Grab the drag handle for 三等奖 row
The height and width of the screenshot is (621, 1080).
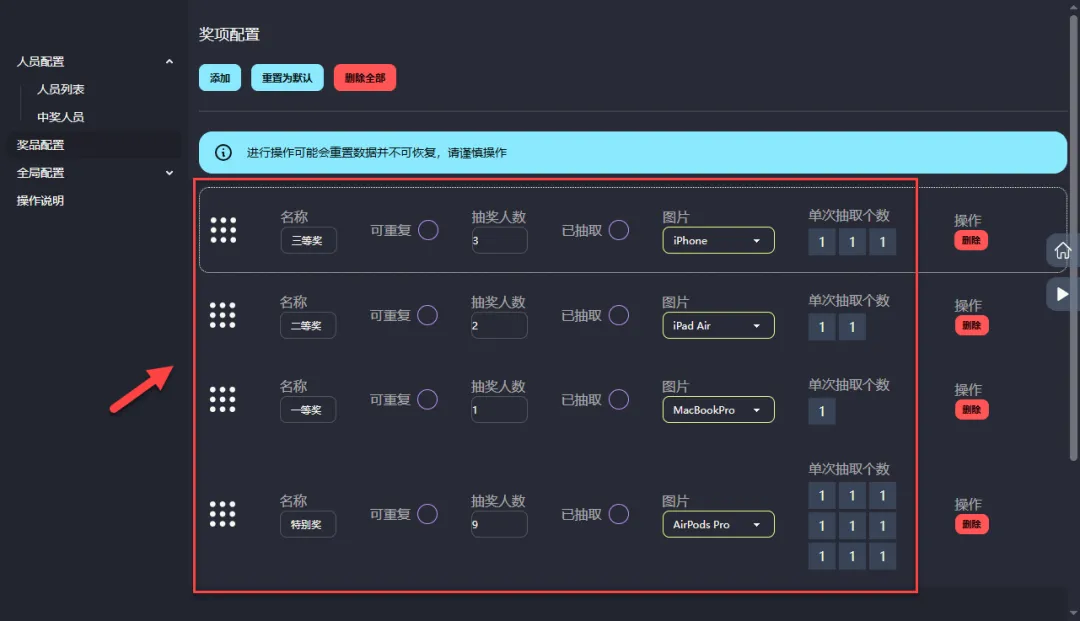coord(223,230)
